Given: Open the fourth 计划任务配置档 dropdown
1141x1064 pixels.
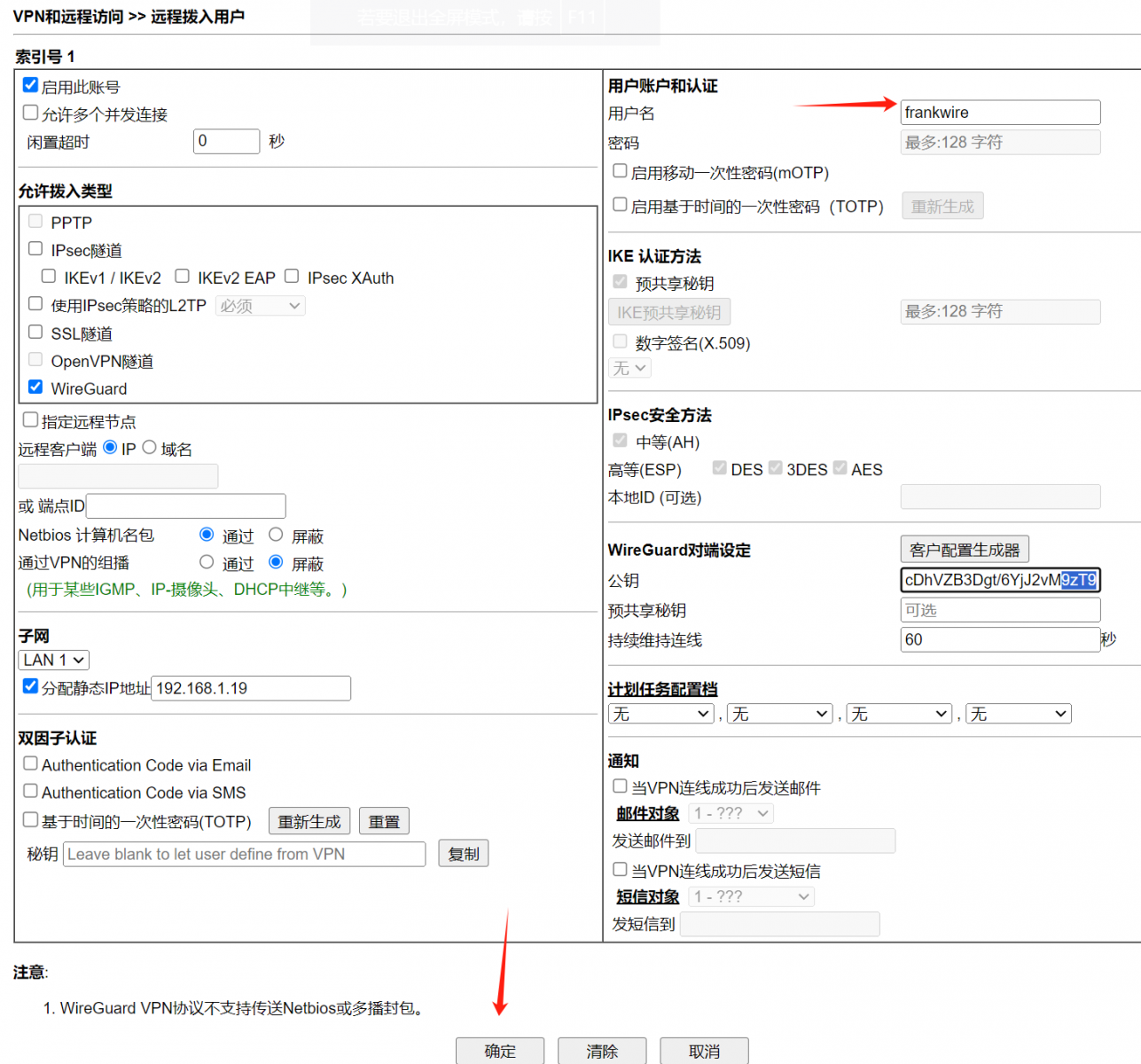Looking at the screenshot, I should click(1019, 714).
